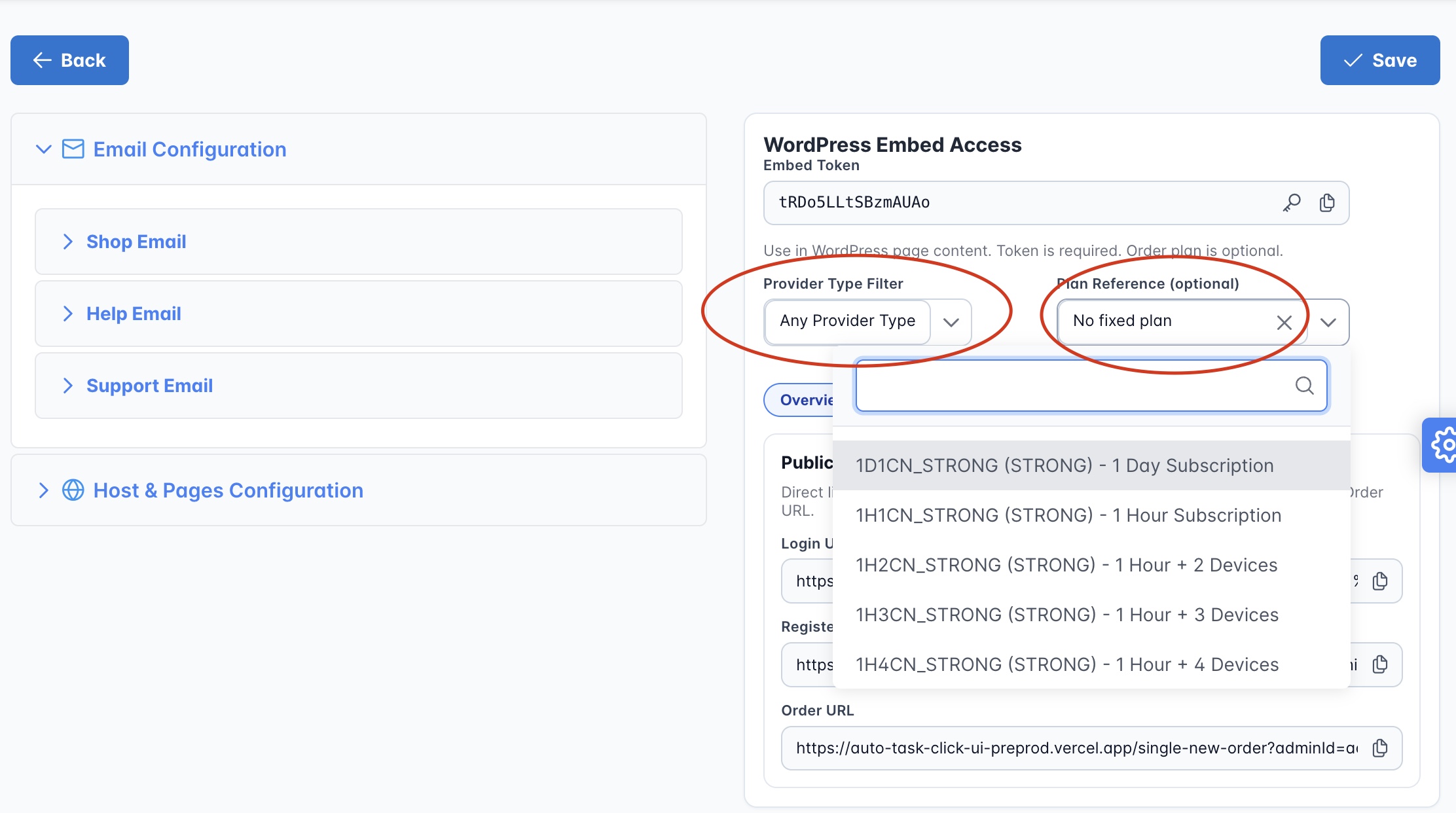Click the Help Email title
Image resolution: width=1456 pixels, height=813 pixels.
click(x=134, y=314)
